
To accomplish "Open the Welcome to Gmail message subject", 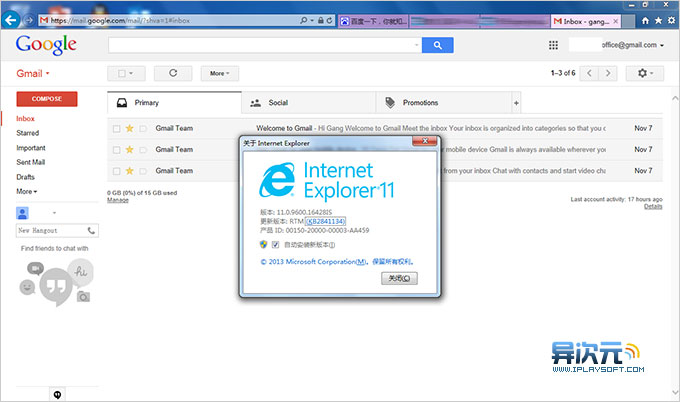I will coord(284,128).
